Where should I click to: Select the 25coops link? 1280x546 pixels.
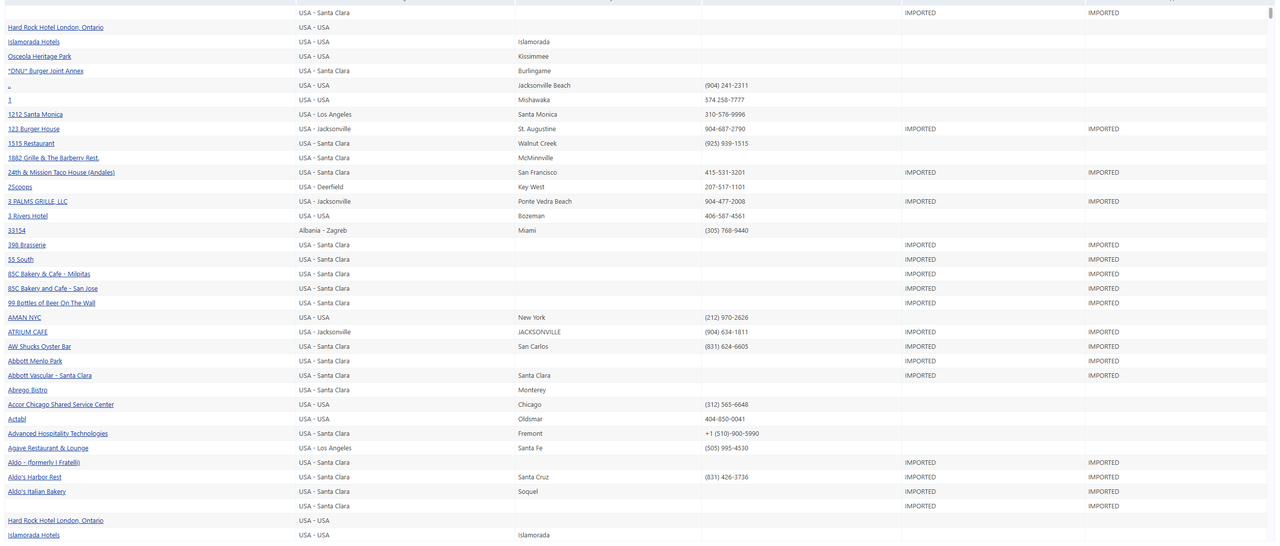click(x=20, y=187)
